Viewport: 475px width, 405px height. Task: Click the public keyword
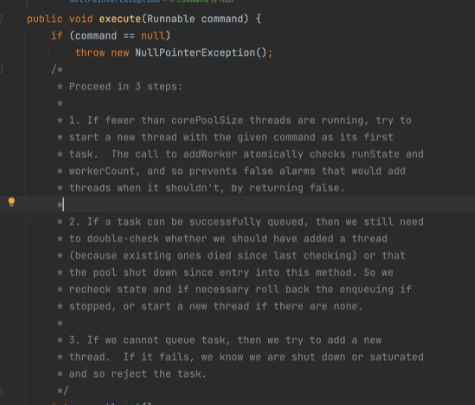45,19
